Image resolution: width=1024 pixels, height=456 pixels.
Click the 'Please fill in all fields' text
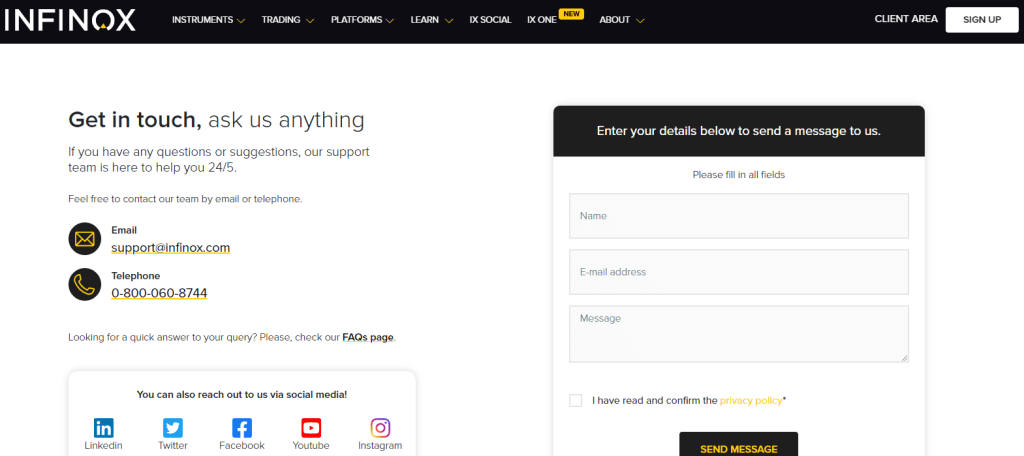tap(739, 175)
